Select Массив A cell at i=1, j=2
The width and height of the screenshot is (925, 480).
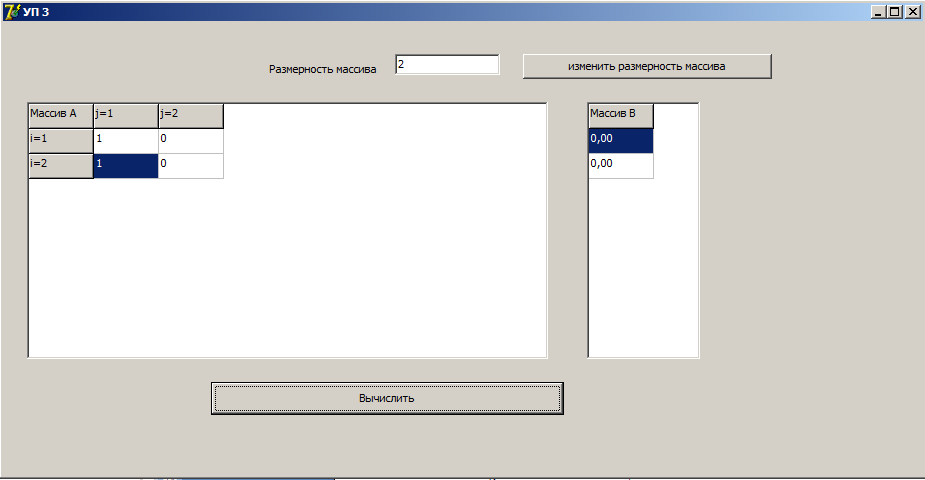[191, 141]
